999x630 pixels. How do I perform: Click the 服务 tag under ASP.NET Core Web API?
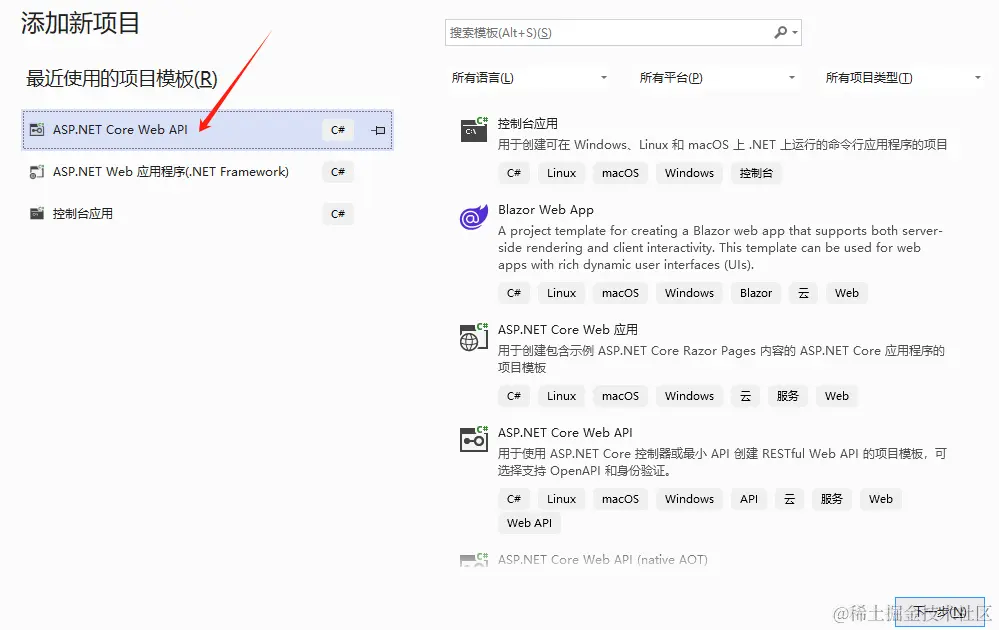click(831, 499)
